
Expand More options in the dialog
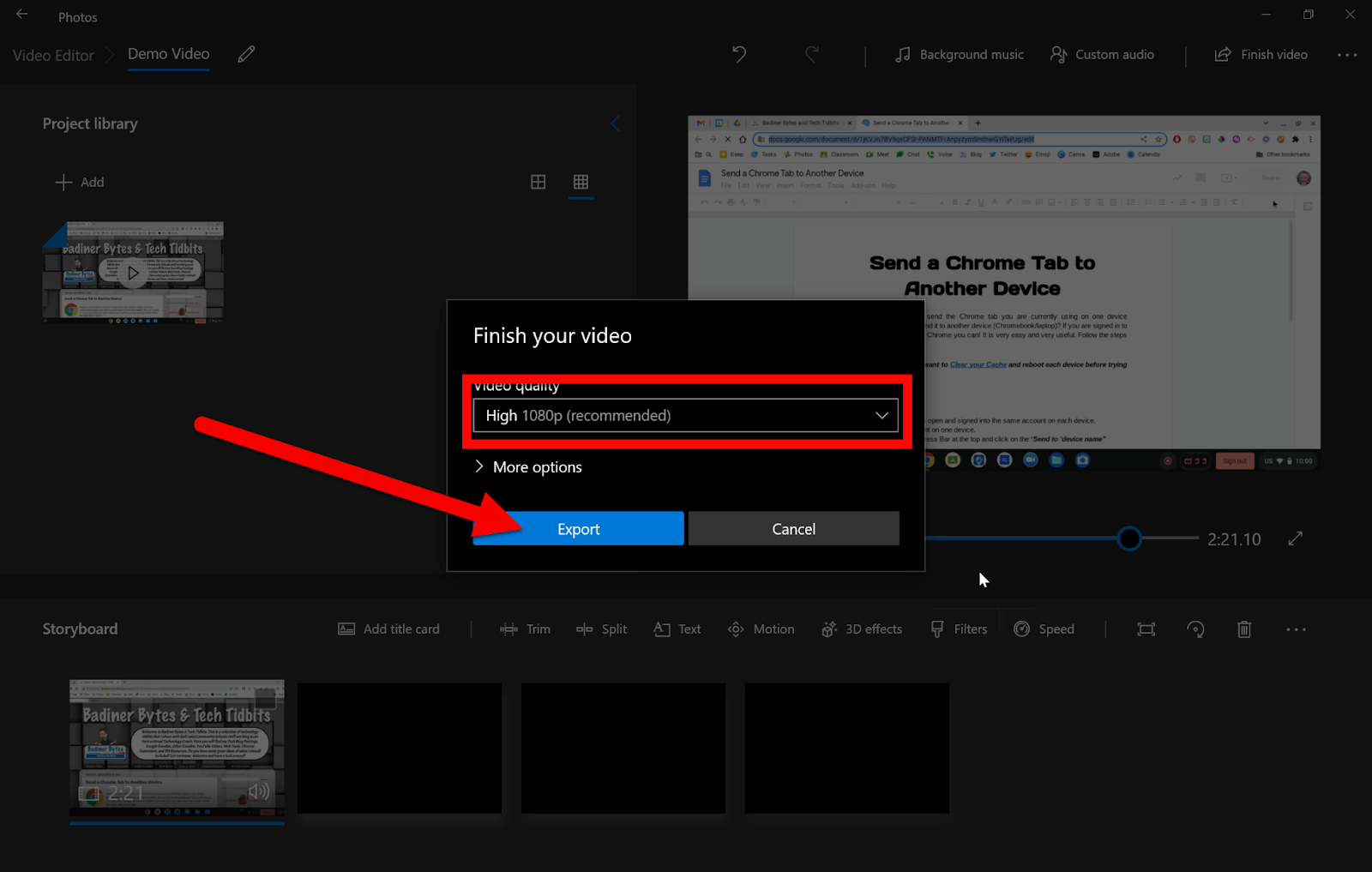[528, 467]
